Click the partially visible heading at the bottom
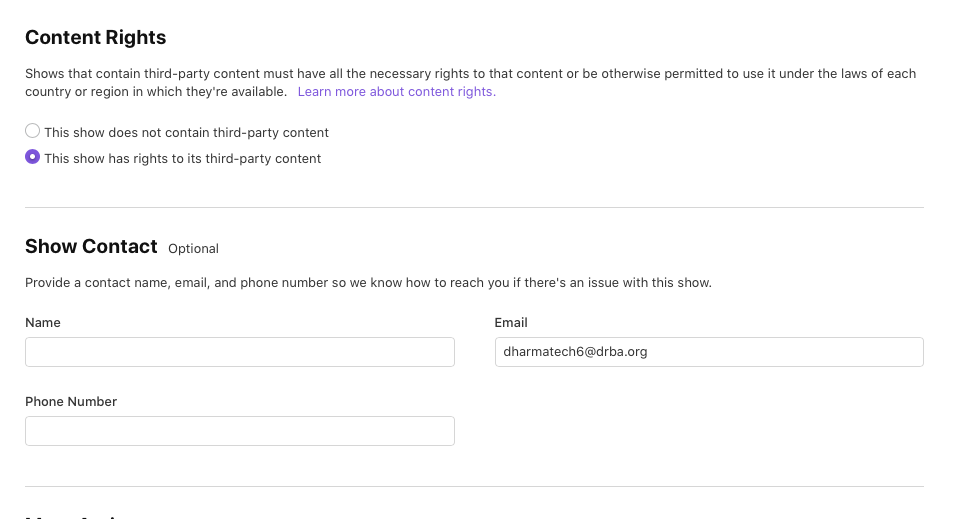The image size is (954, 519). (x=73, y=516)
